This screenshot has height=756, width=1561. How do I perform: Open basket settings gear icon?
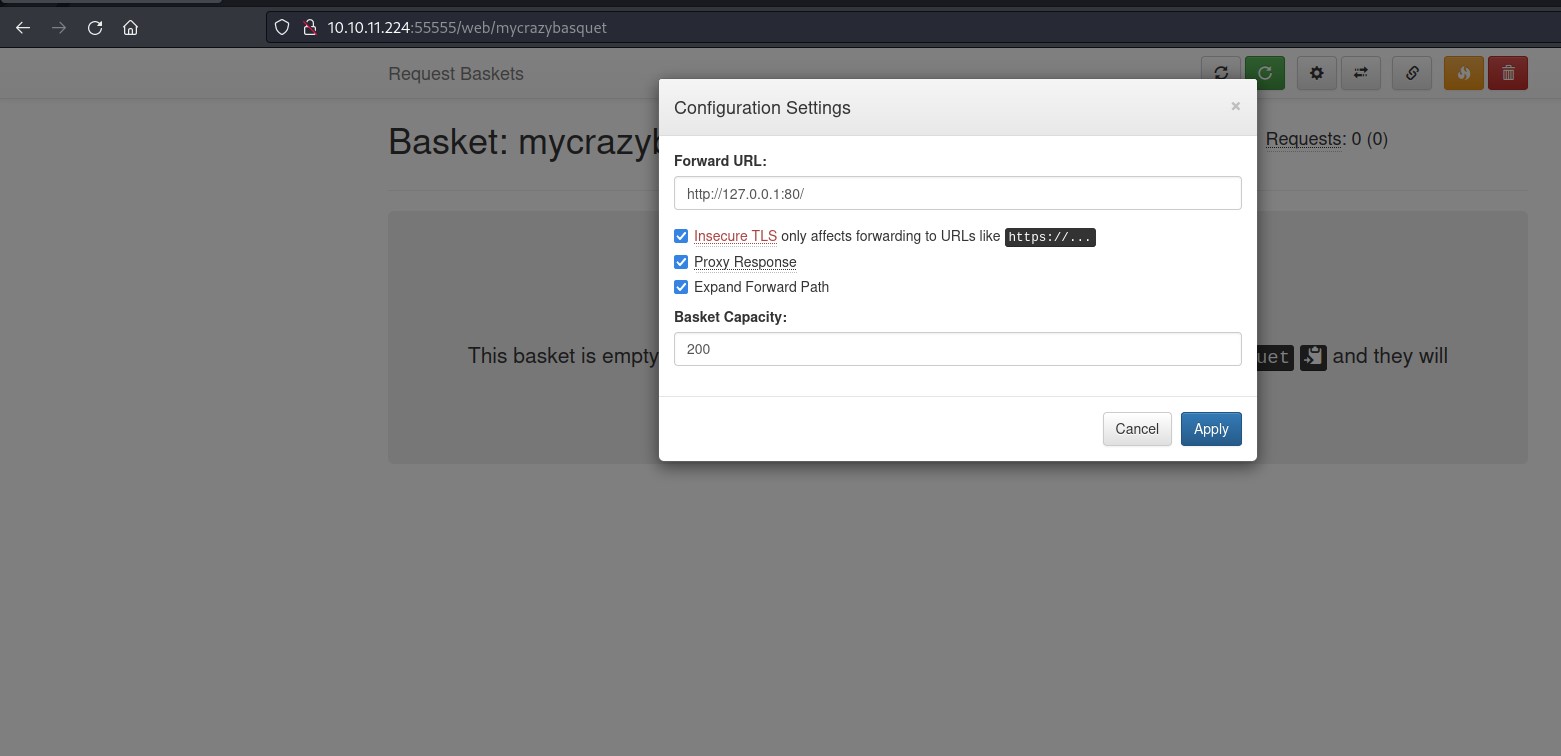[x=1317, y=73]
